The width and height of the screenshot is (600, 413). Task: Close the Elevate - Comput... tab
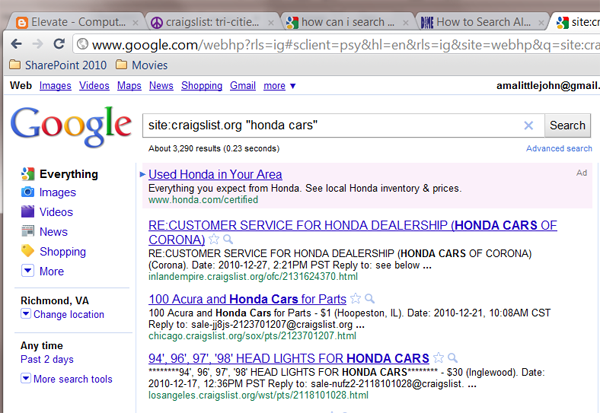point(135,23)
